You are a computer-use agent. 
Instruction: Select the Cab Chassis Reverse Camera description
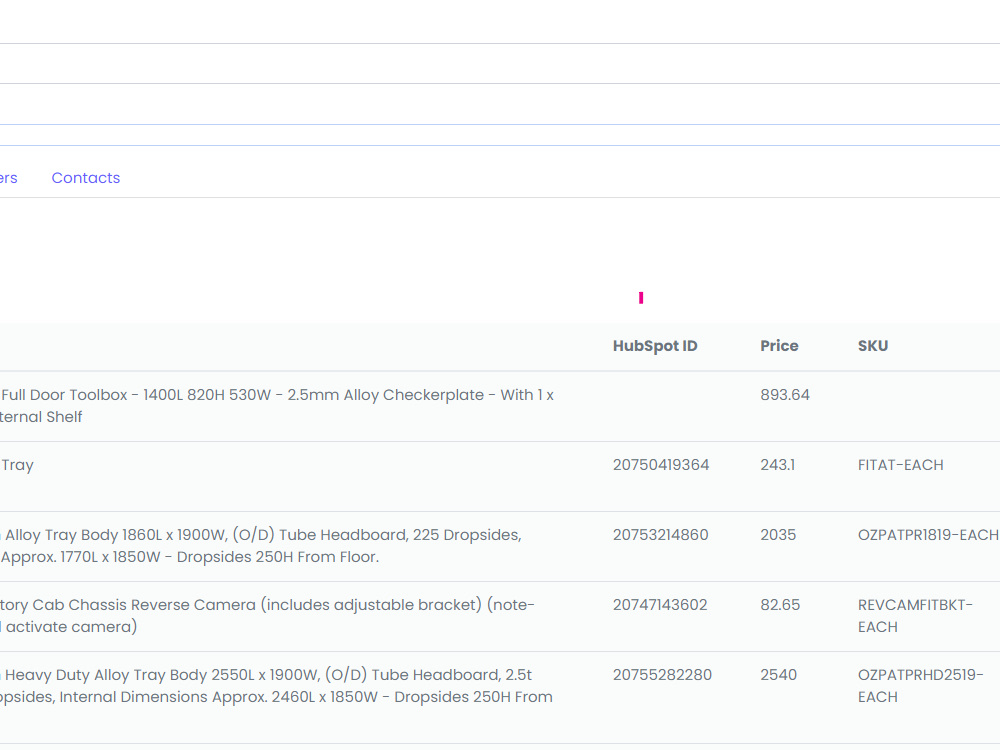point(267,616)
